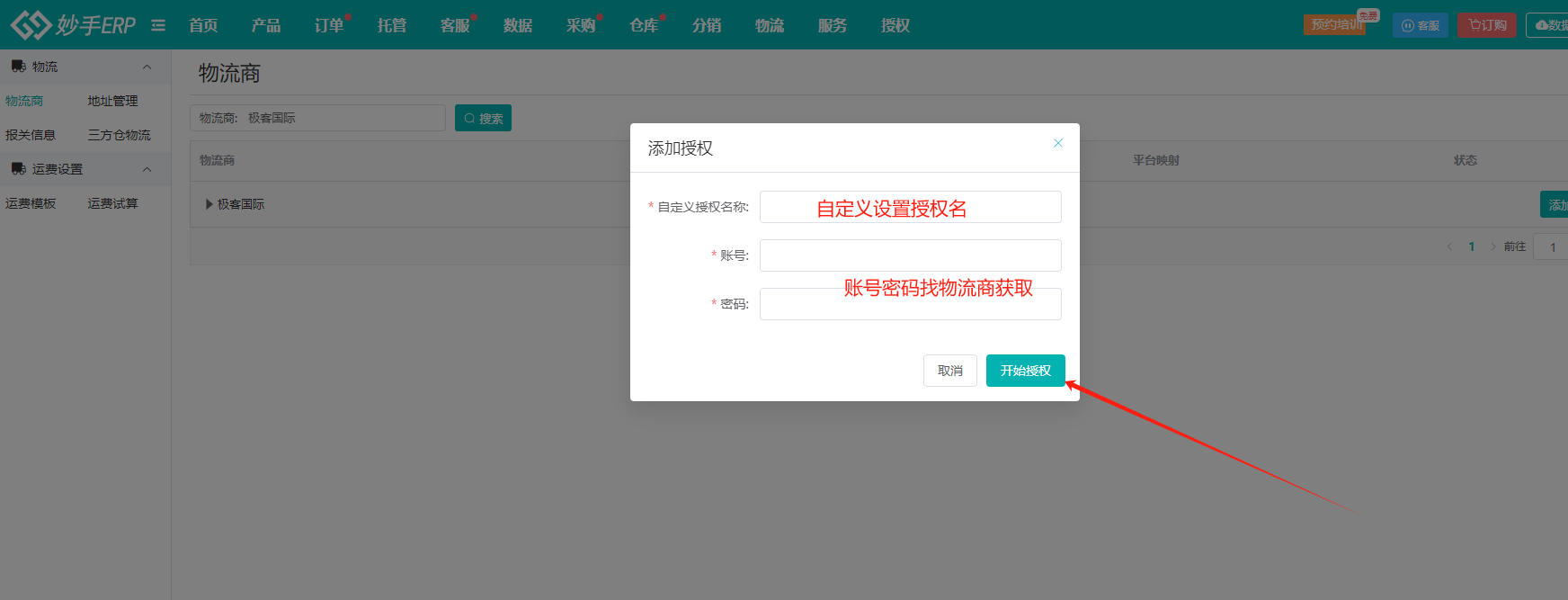Focus the 账号 input field

pyautogui.click(x=911, y=255)
